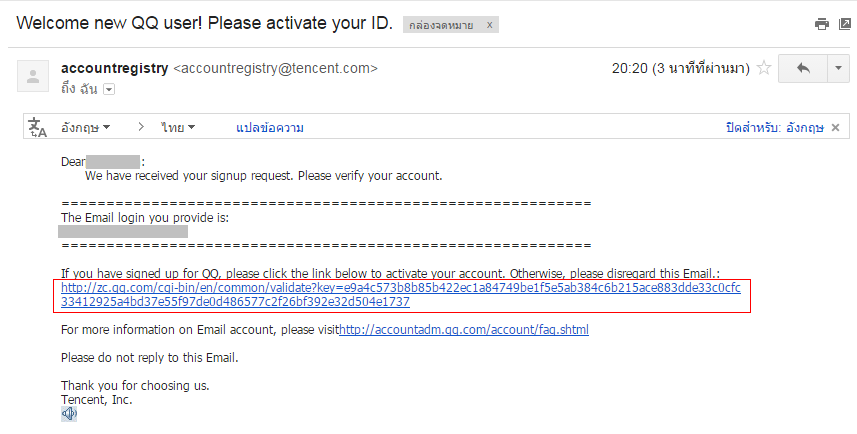Star this message from accountregistry
Viewport: 857px width, 434px height.
764,68
